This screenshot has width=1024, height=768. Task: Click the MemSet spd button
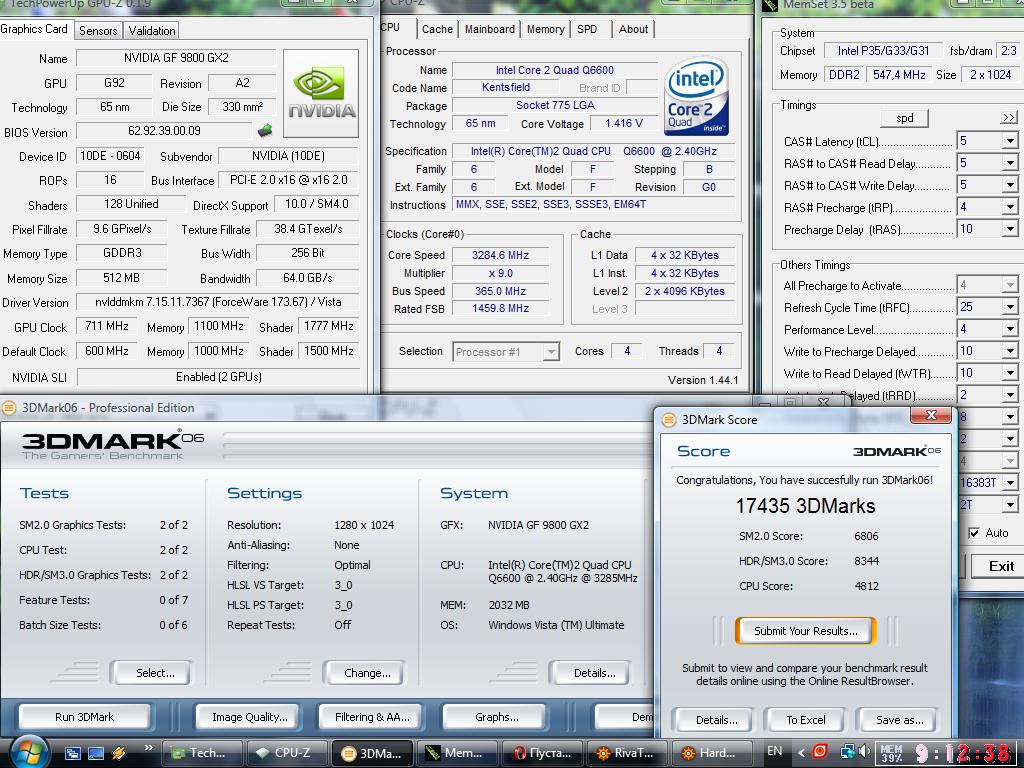coord(904,118)
